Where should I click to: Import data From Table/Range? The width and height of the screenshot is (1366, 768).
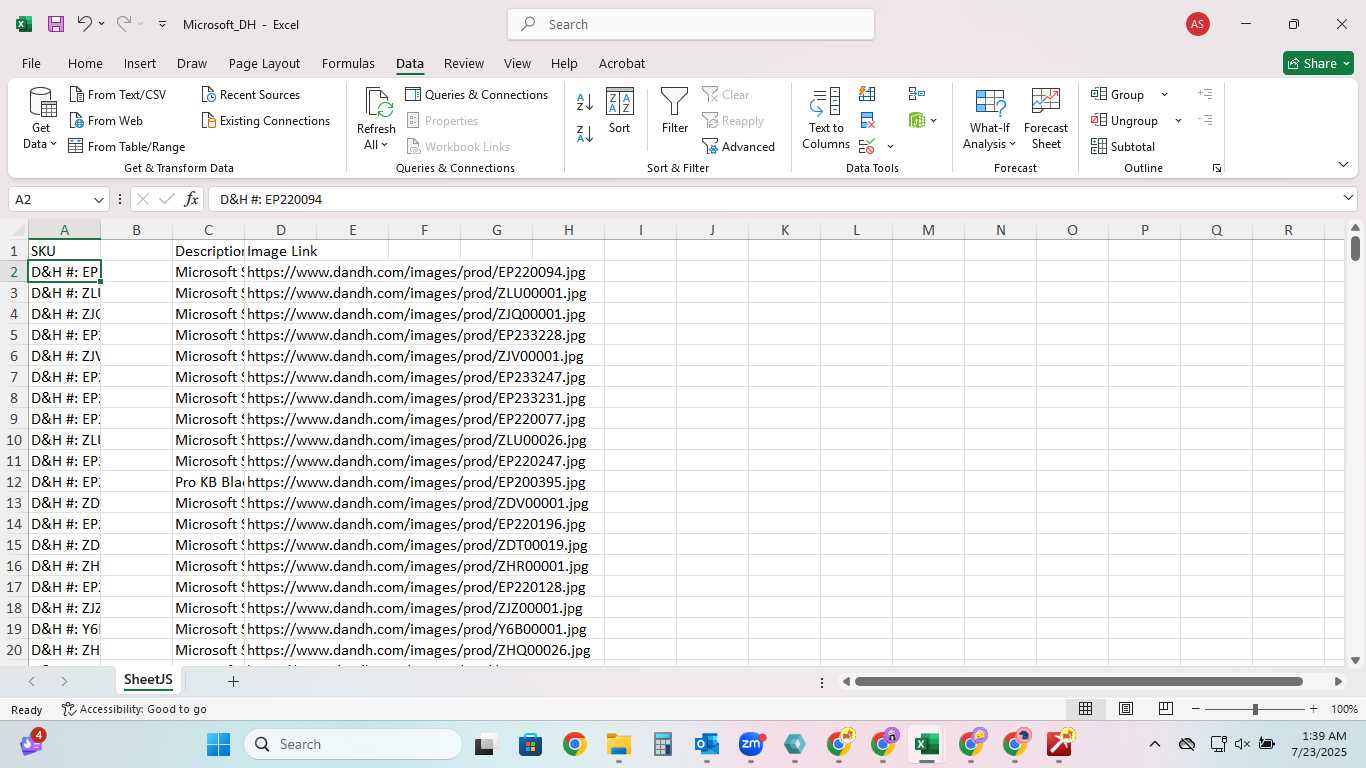coord(127,146)
